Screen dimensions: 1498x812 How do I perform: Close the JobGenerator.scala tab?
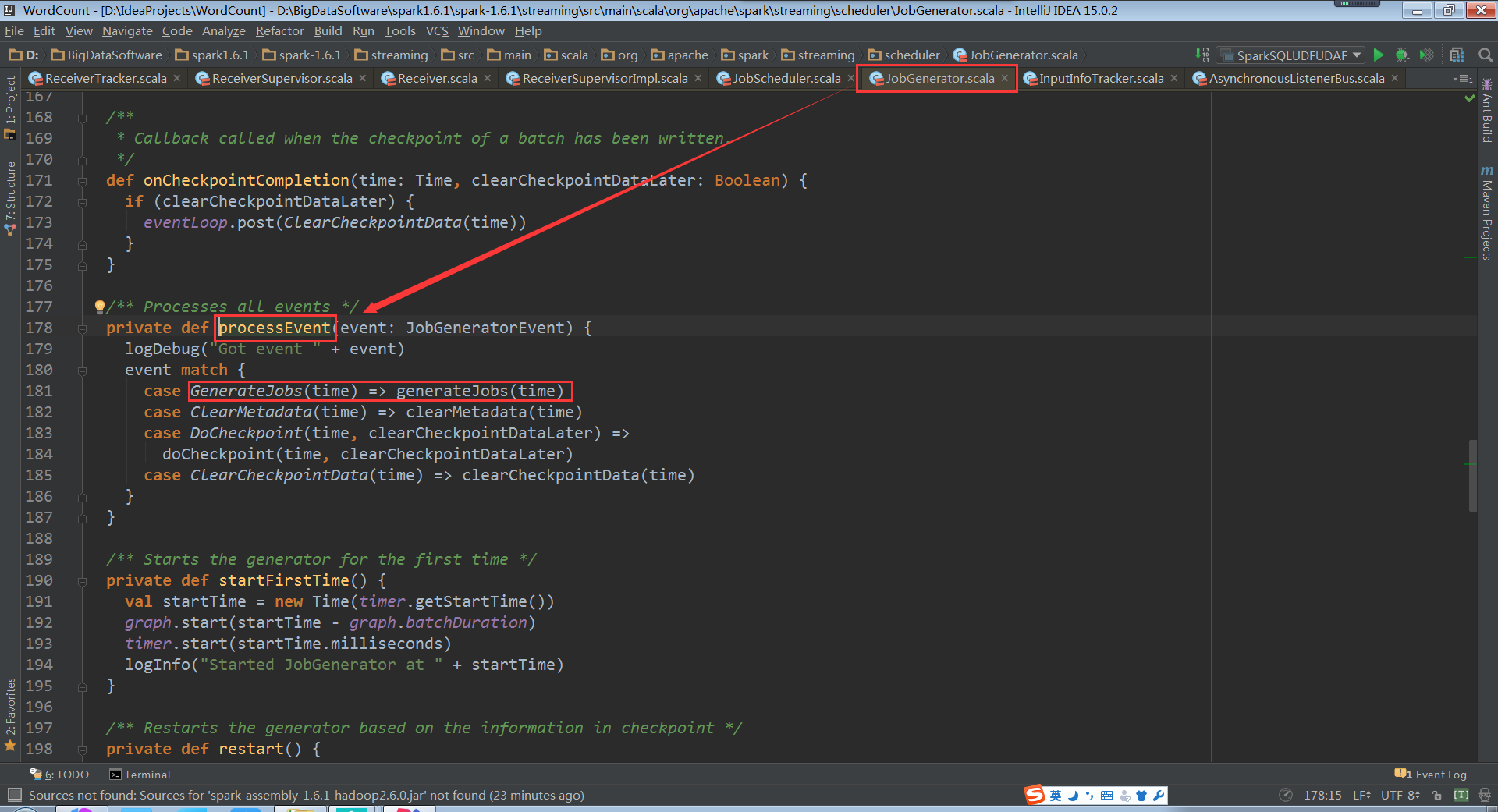tap(1005, 78)
